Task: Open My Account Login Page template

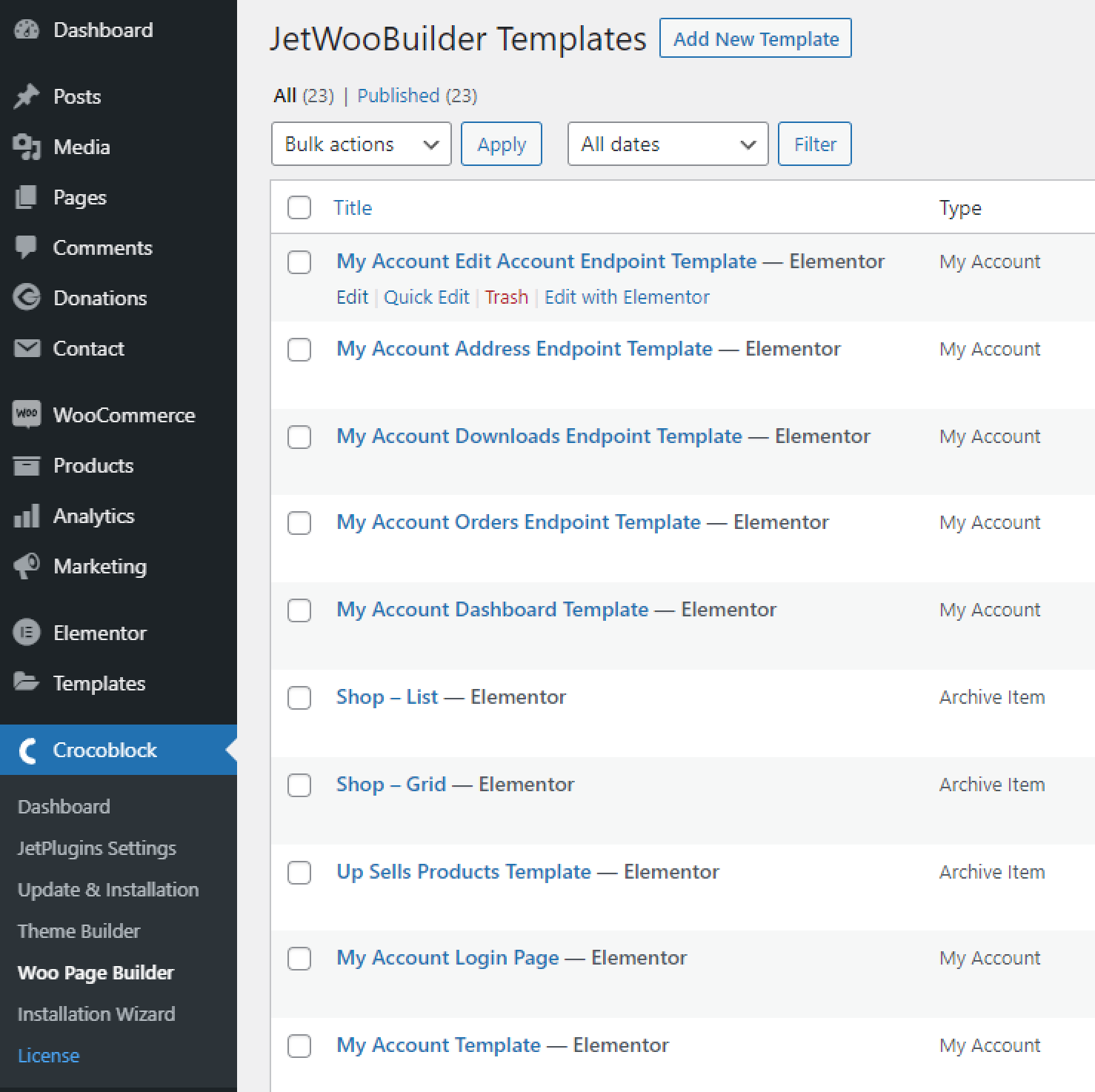Action: (x=447, y=957)
